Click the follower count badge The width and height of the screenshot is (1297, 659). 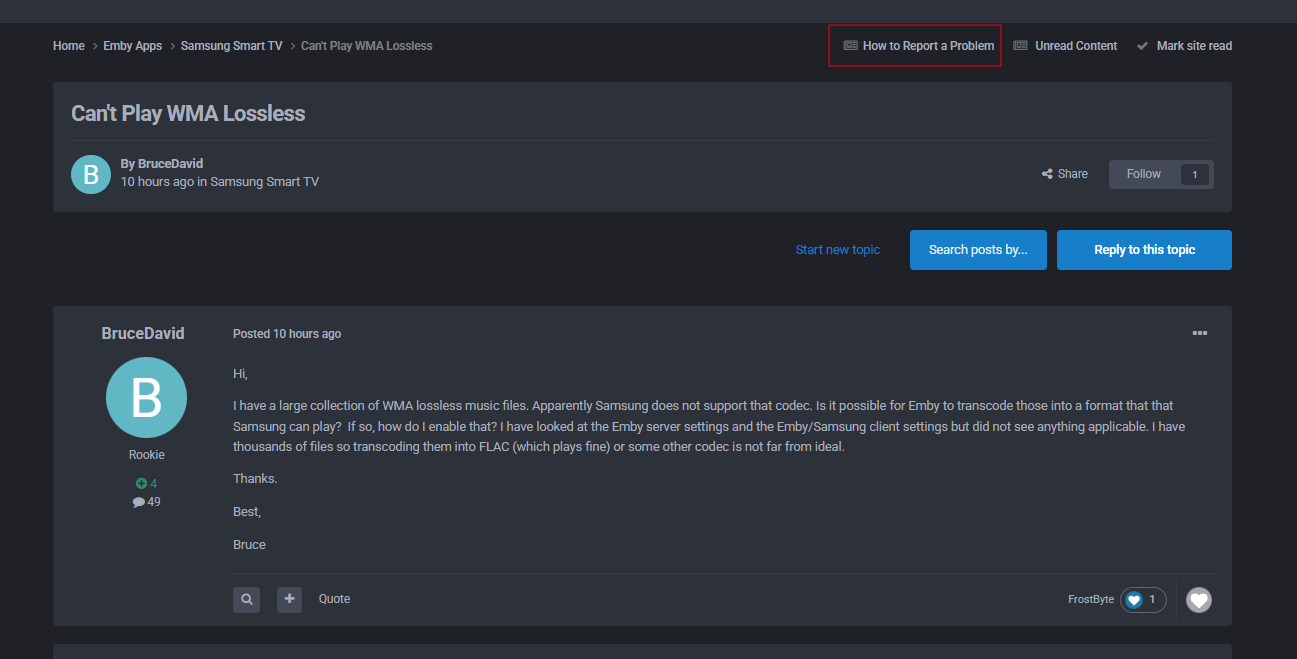click(x=1194, y=175)
